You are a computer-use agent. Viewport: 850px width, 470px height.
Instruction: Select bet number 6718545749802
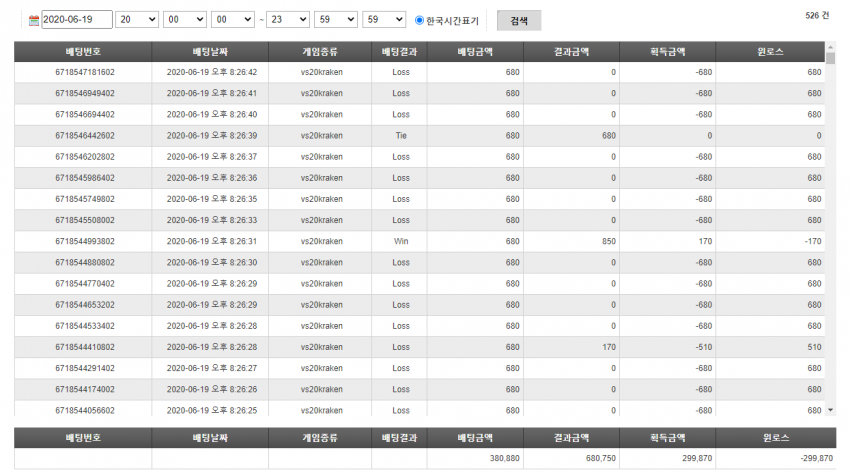click(85, 199)
